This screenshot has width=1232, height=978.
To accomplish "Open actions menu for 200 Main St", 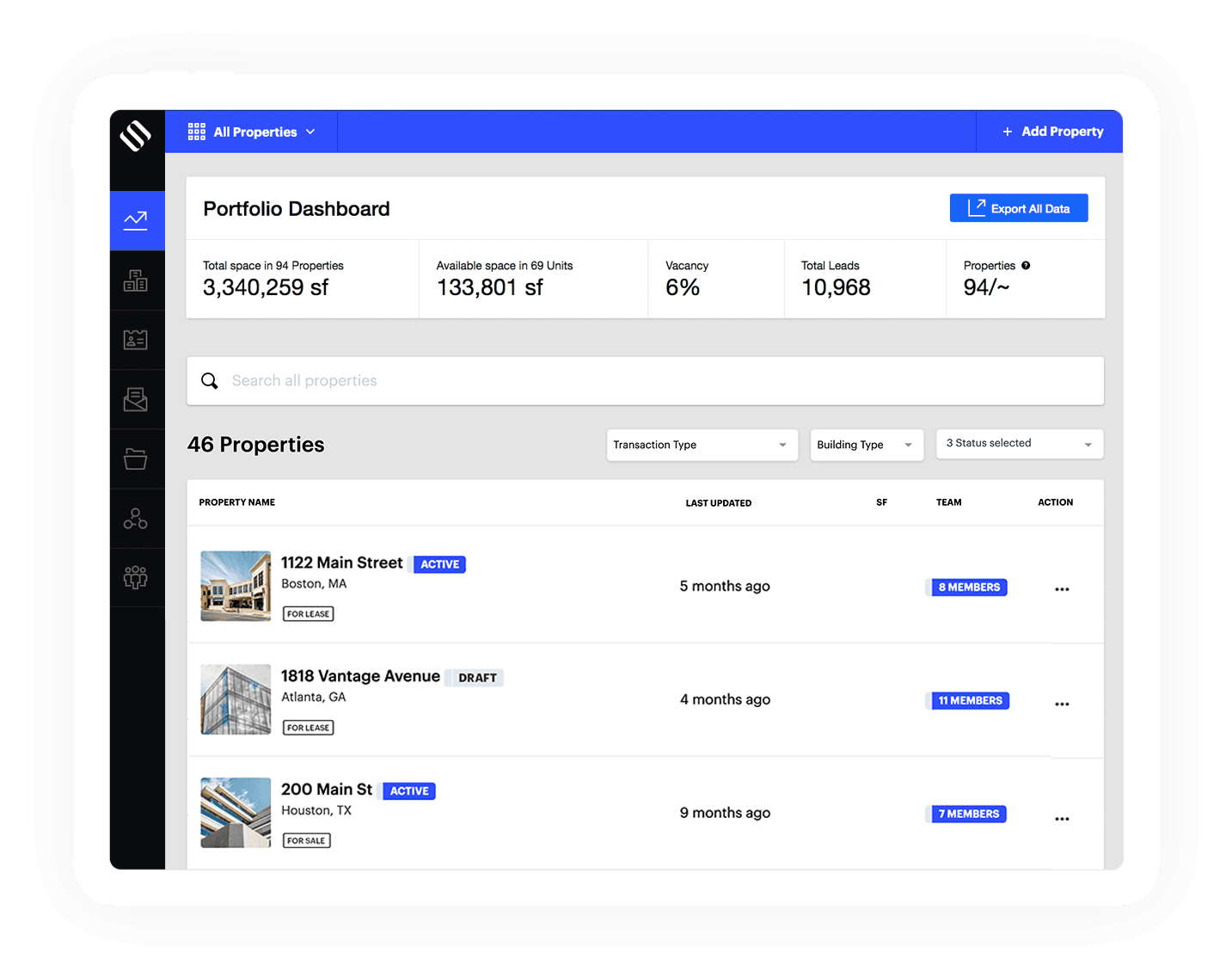I will coord(1063,819).
